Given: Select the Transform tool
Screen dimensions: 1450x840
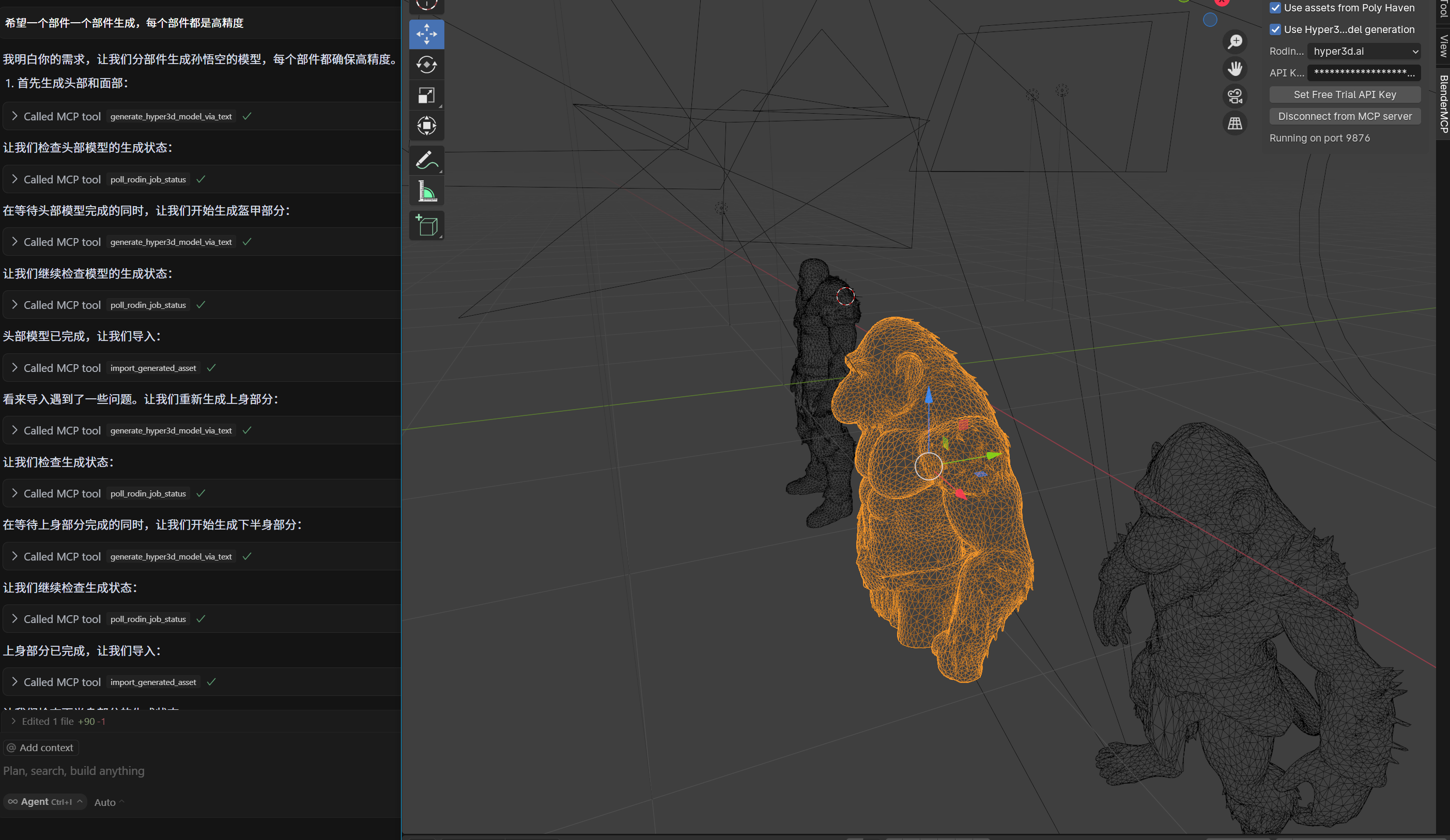Looking at the screenshot, I should (x=426, y=126).
